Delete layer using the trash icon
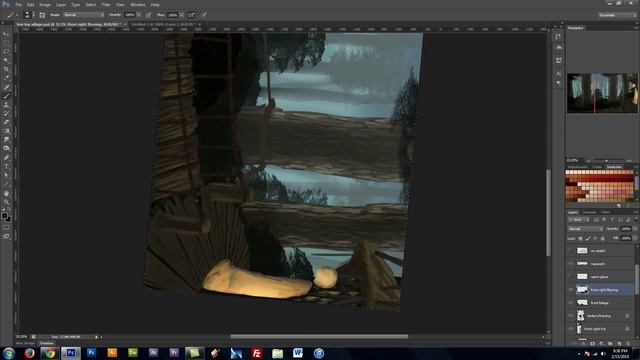640x360 pixels. tap(629, 344)
